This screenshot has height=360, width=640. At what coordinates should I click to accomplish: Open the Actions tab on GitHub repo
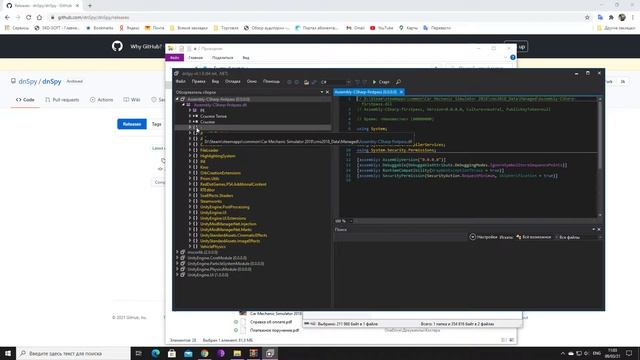click(x=102, y=100)
